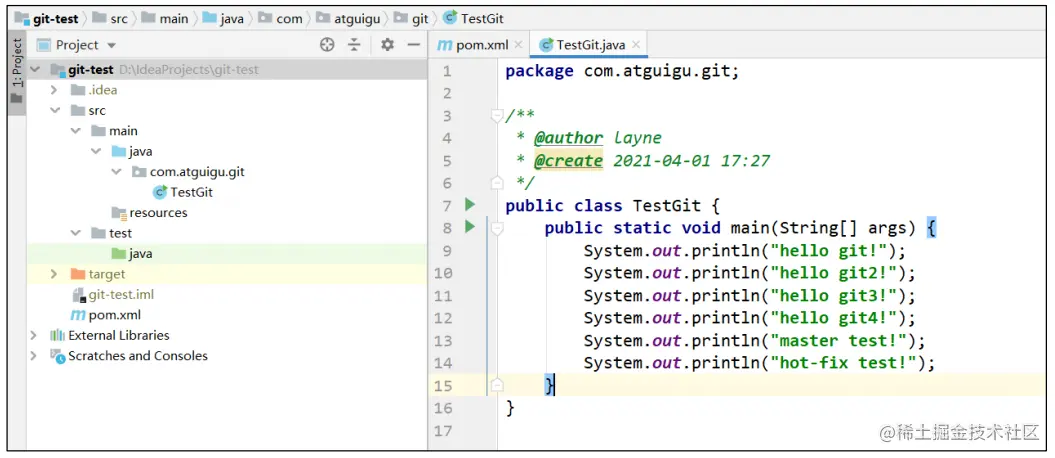Click com in the breadcrumb bar
Image resolution: width=1055 pixels, height=458 pixels.
pos(289,19)
